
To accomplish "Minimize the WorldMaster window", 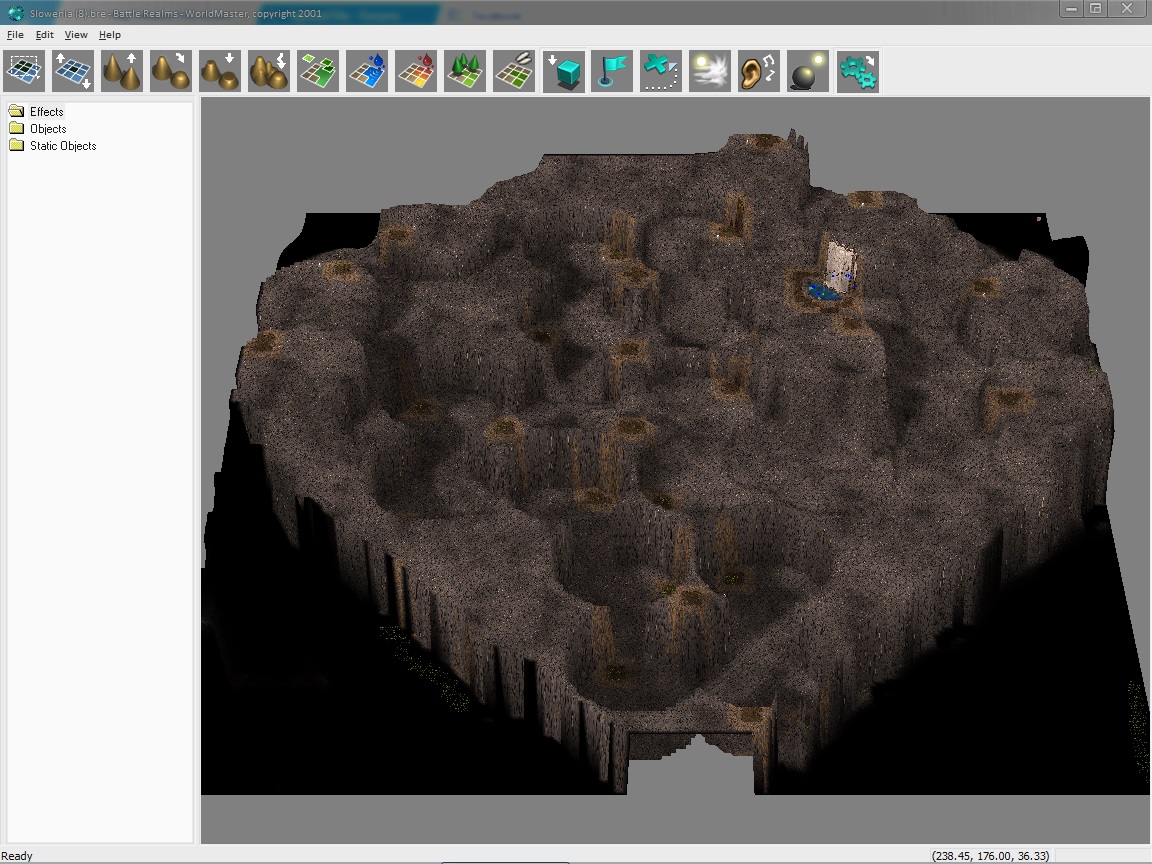I will click(1070, 9).
